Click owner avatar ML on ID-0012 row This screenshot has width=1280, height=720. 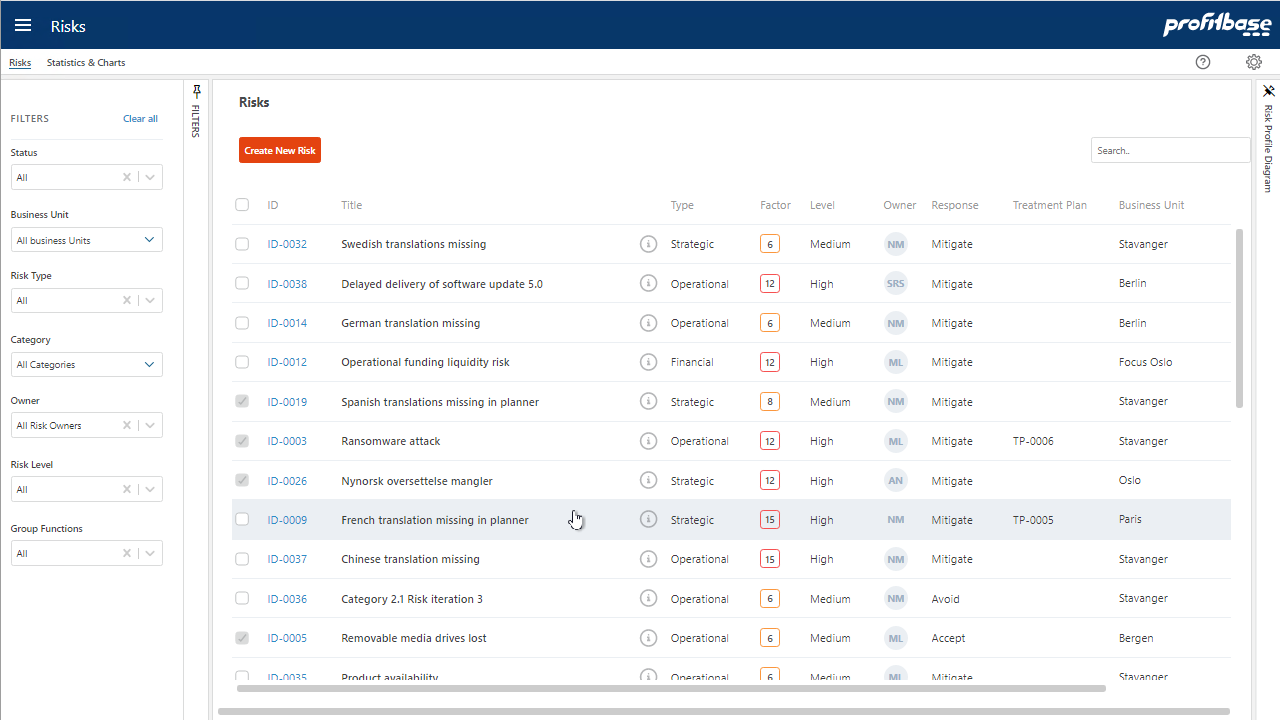tap(895, 362)
